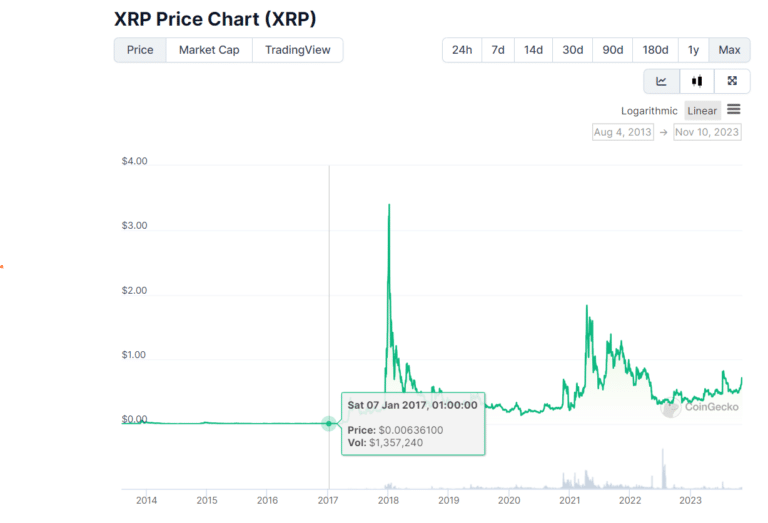Toggle Linear scale
768x523 pixels.
coord(702,111)
